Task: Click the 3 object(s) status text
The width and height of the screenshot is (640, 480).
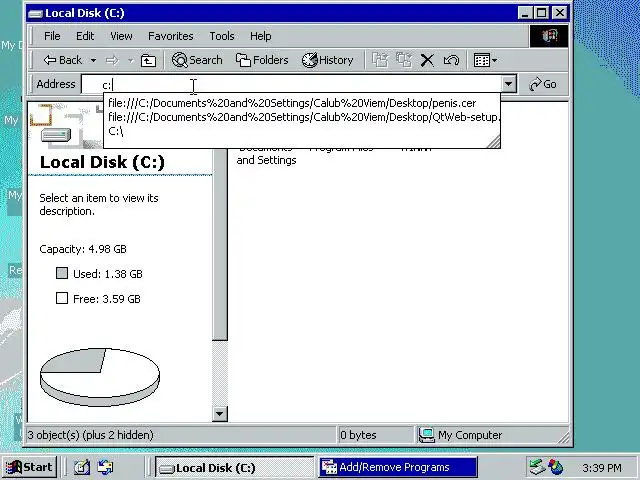Action: pyautogui.click(x=91, y=435)
